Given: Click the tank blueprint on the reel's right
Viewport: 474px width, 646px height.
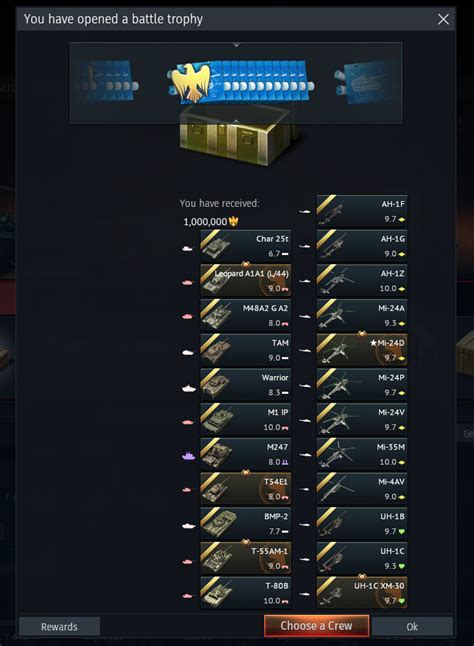Looking at the screenshot, I should coord(367,82).
